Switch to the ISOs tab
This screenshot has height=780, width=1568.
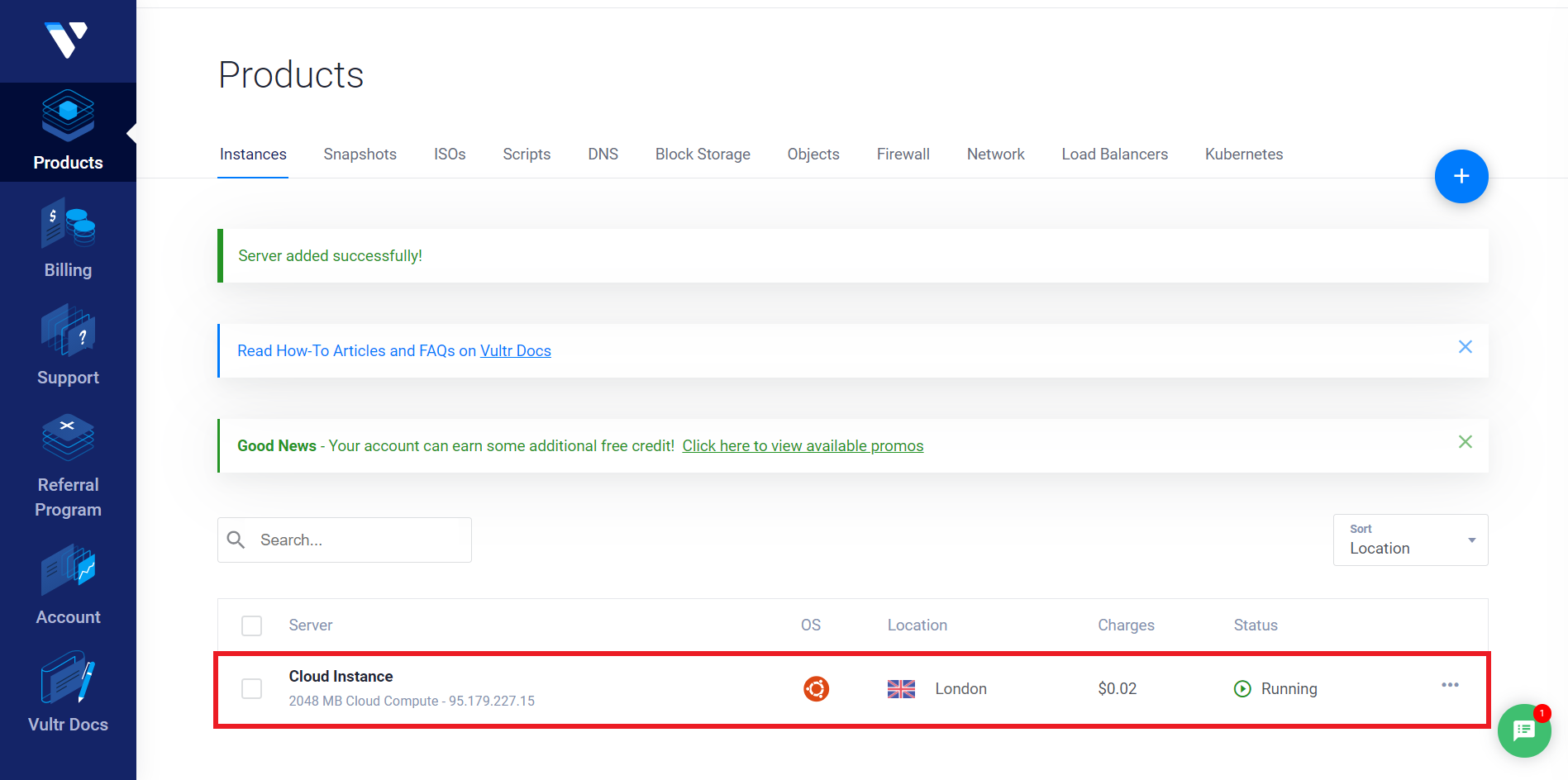point(450,155)
